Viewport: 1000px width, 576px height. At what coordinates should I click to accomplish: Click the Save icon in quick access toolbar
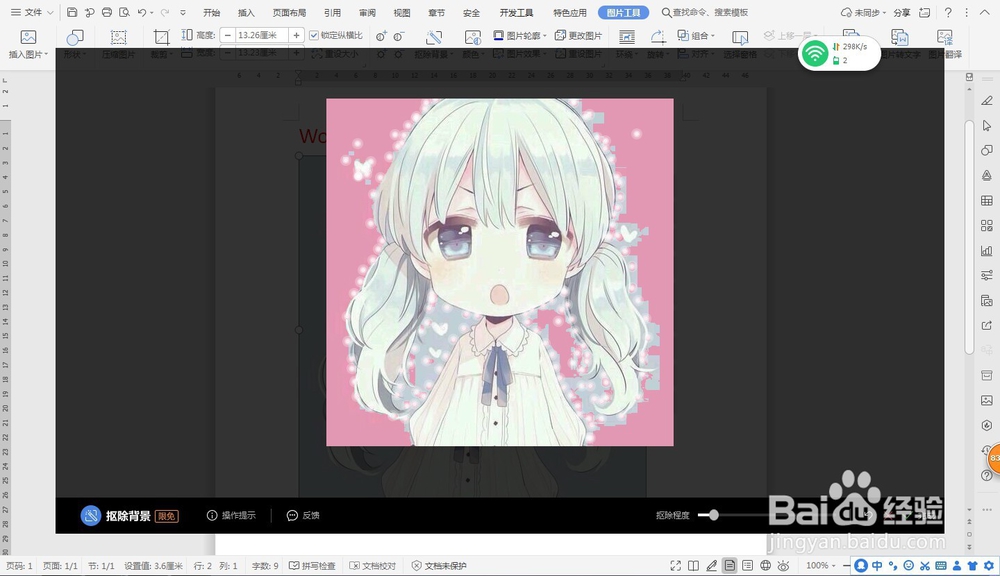(x=72, y=12)
